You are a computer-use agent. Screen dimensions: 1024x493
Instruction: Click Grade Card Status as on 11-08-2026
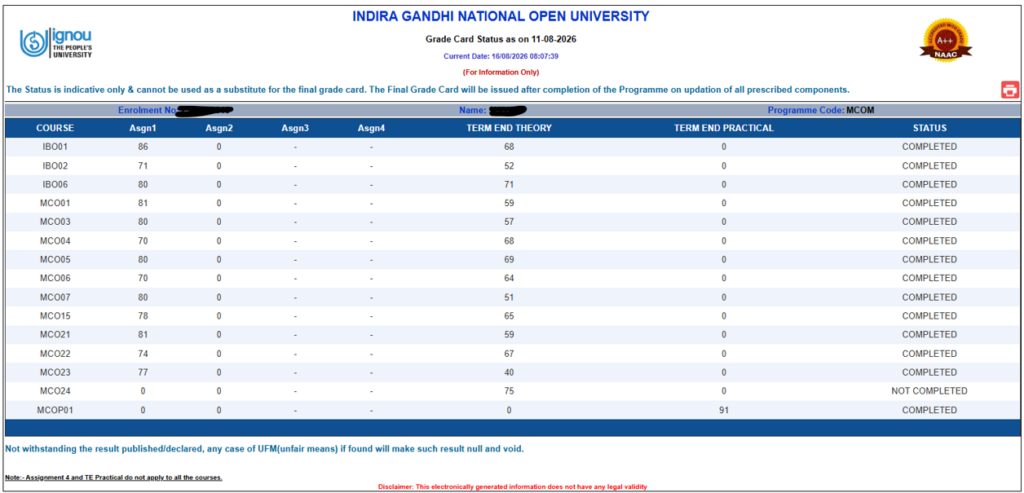click(501, 39)
